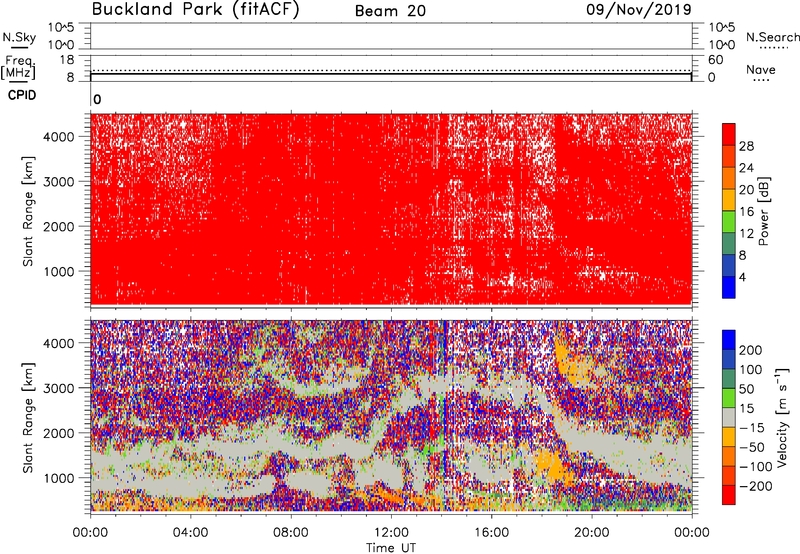Click the Power colorbar '28' tick label
Viewport: 800px width, 554px height.
click(746, 146)
